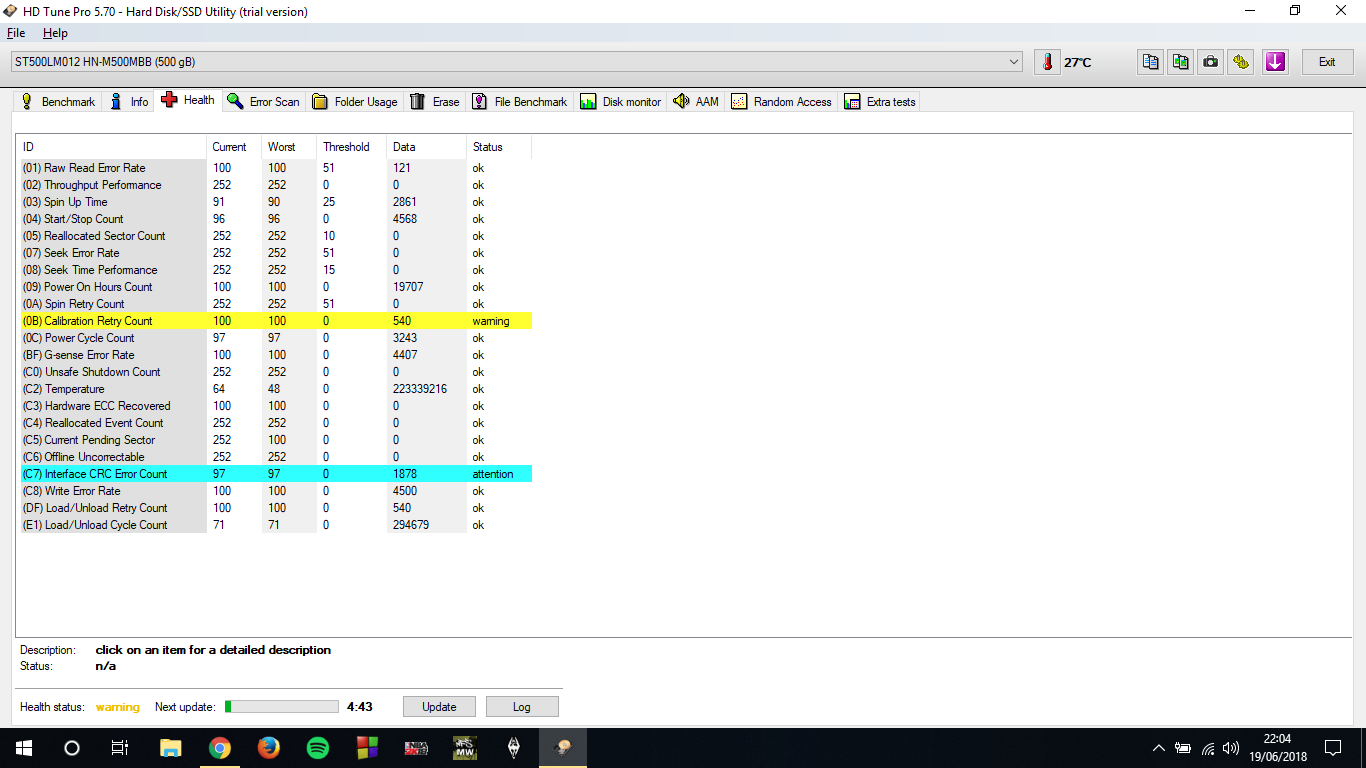The width and height of the screenshot is (1366, 768).
Task: Click the Worst column header
Action: pyautogui.click(x=289, y=147)
